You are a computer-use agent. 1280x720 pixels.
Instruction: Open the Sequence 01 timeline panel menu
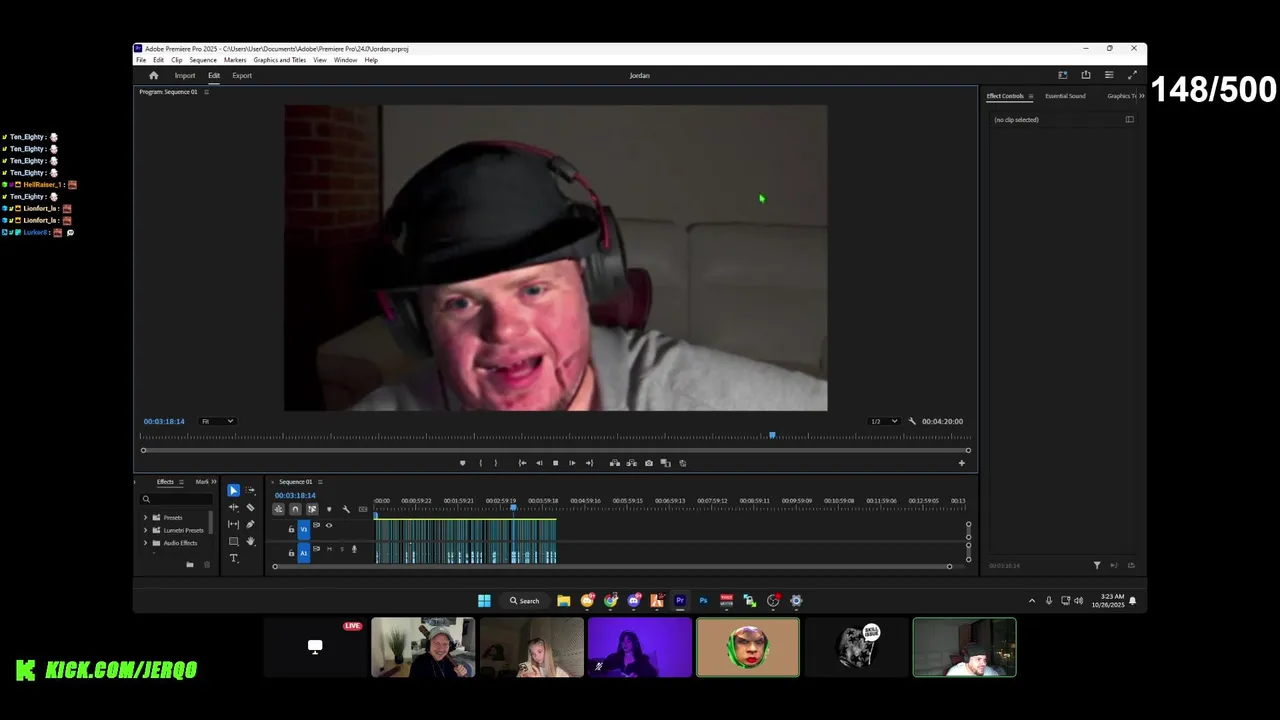click(x=320, y=482)
